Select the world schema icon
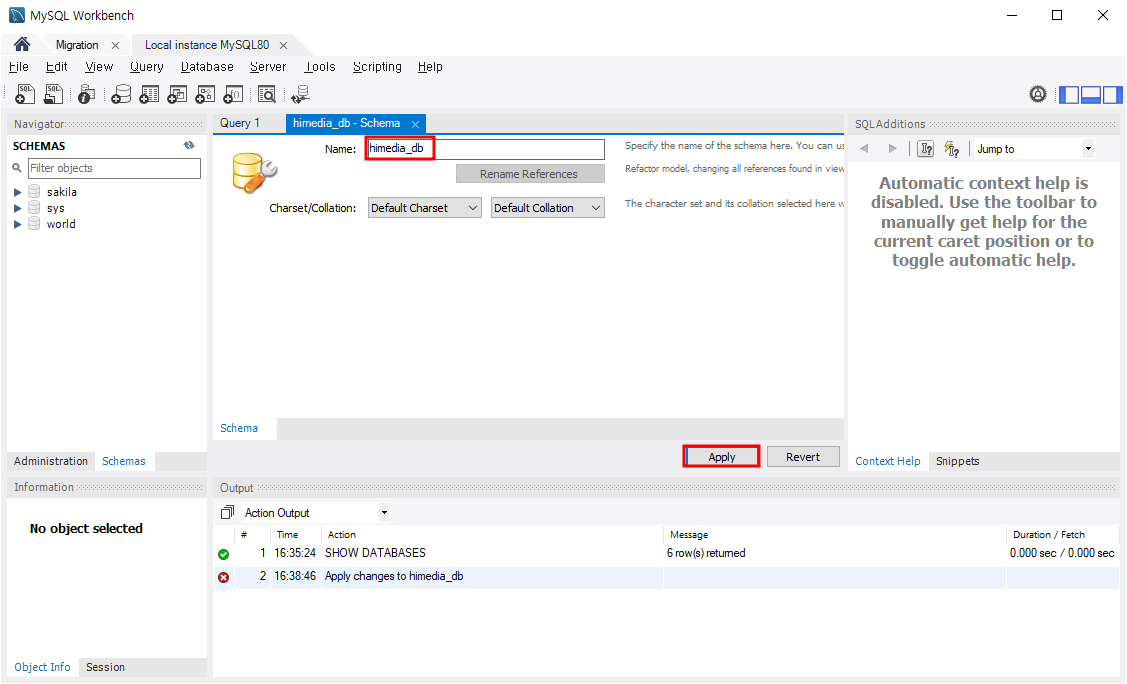Screen dimensions: 1127x684 (x=34, y=224)
